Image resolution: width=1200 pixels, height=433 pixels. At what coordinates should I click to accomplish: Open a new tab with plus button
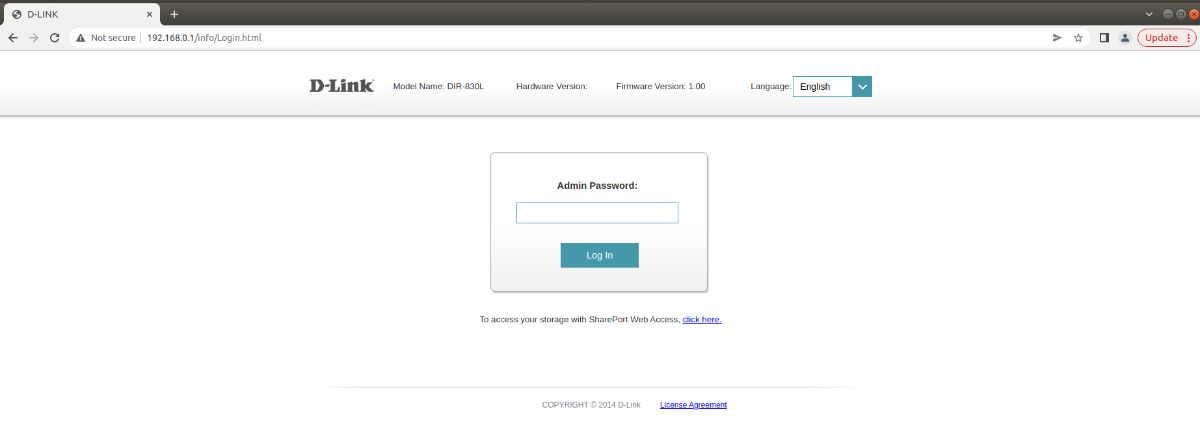[174, 14]
